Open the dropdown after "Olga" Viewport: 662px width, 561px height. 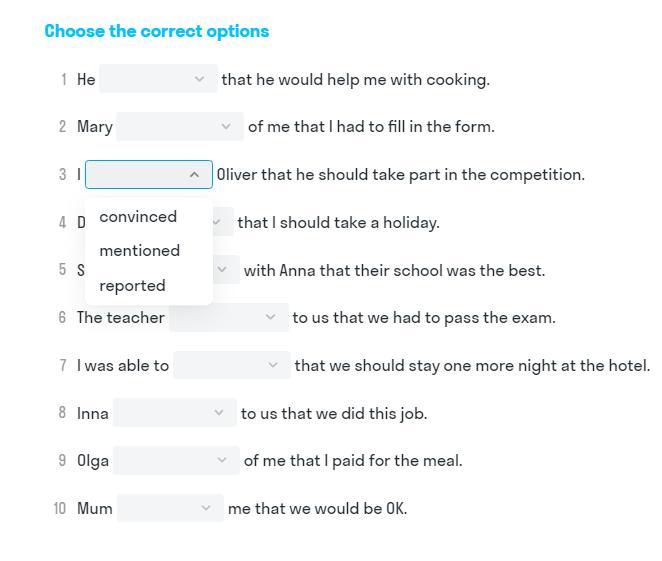(x=176, y=461)
